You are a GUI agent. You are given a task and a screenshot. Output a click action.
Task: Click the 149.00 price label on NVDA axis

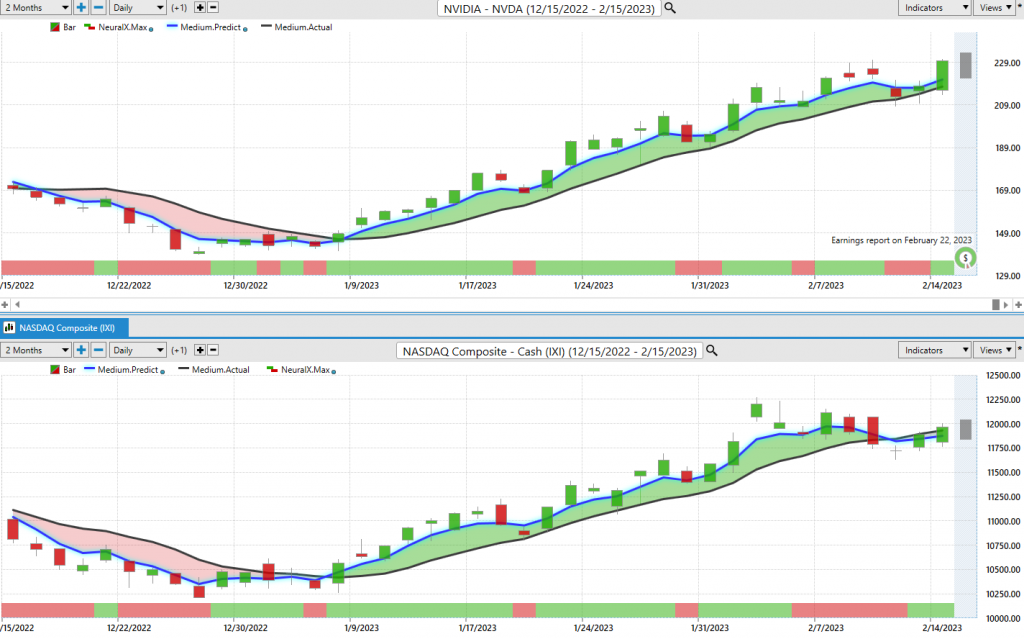pyautogui.click(x=1006, y=233)
